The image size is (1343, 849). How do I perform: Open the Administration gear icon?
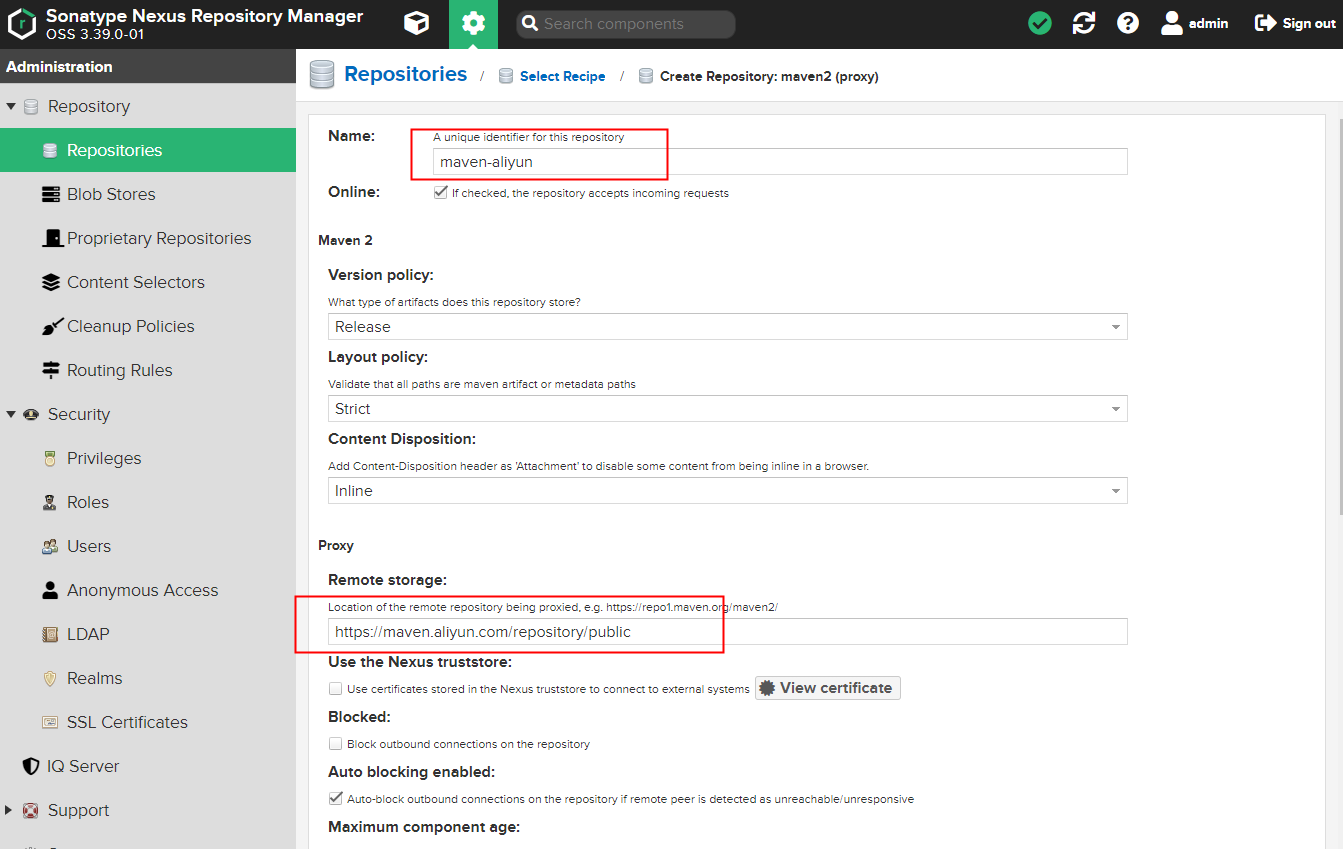pos(473,24)
